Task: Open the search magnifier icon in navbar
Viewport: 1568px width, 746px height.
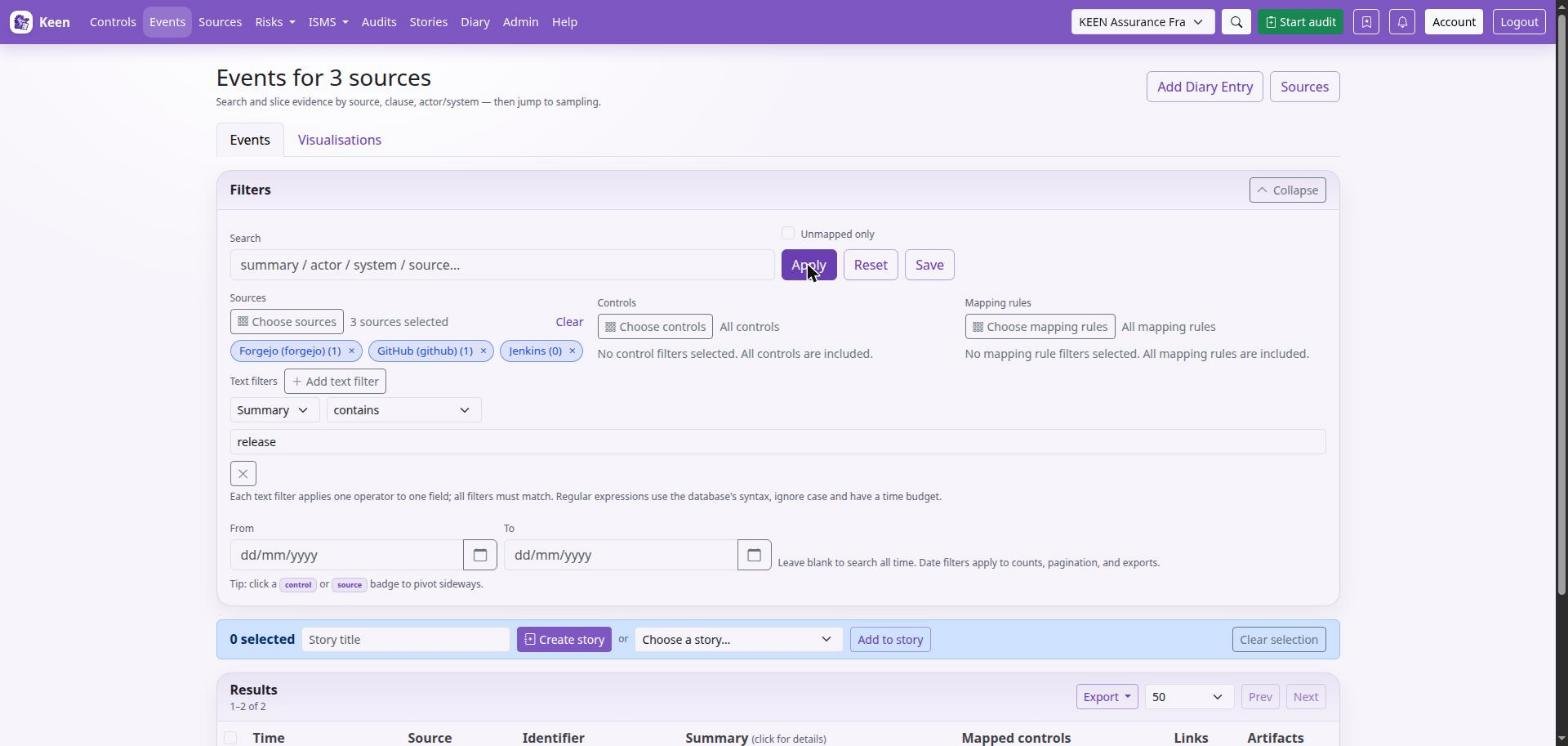Action: pos(1236,22)
